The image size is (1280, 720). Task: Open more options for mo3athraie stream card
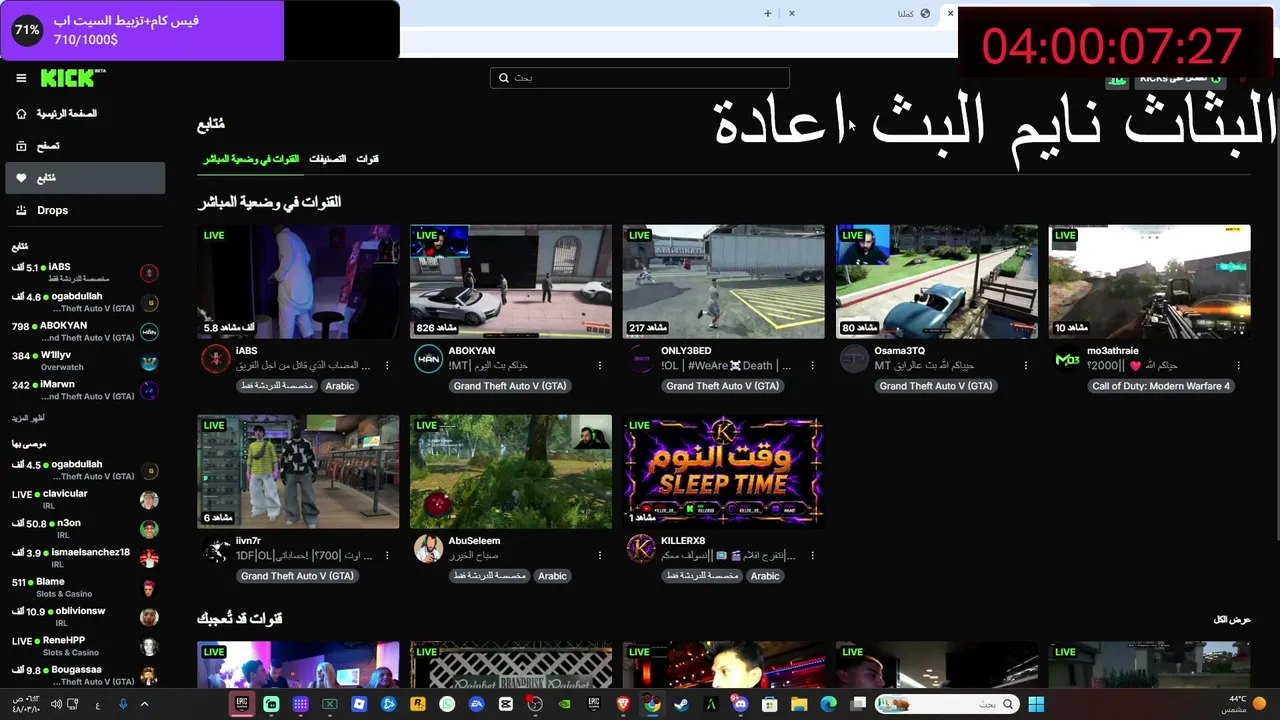1239,366
